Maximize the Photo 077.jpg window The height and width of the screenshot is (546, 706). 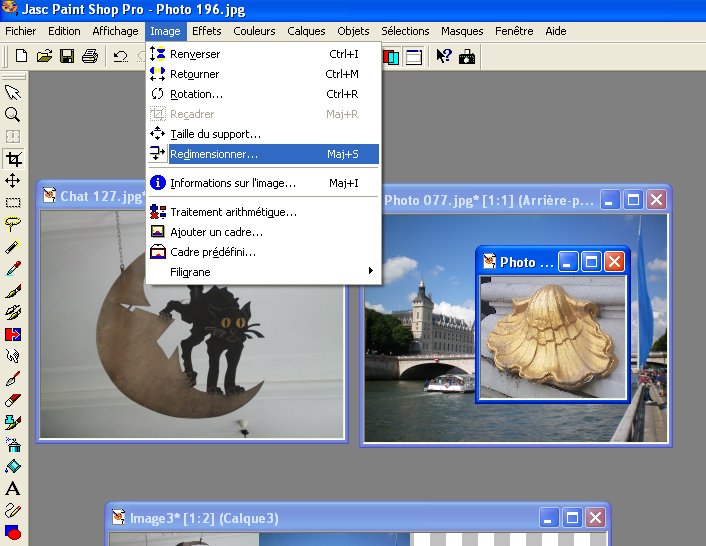634,199
